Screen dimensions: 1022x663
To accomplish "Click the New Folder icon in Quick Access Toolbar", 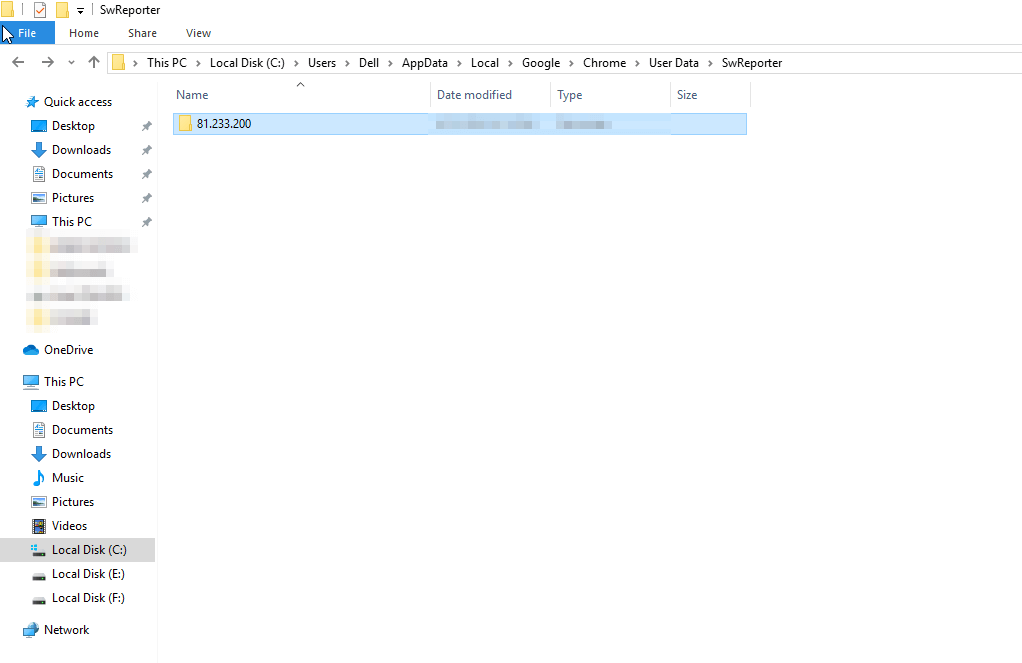I will 62,9.
